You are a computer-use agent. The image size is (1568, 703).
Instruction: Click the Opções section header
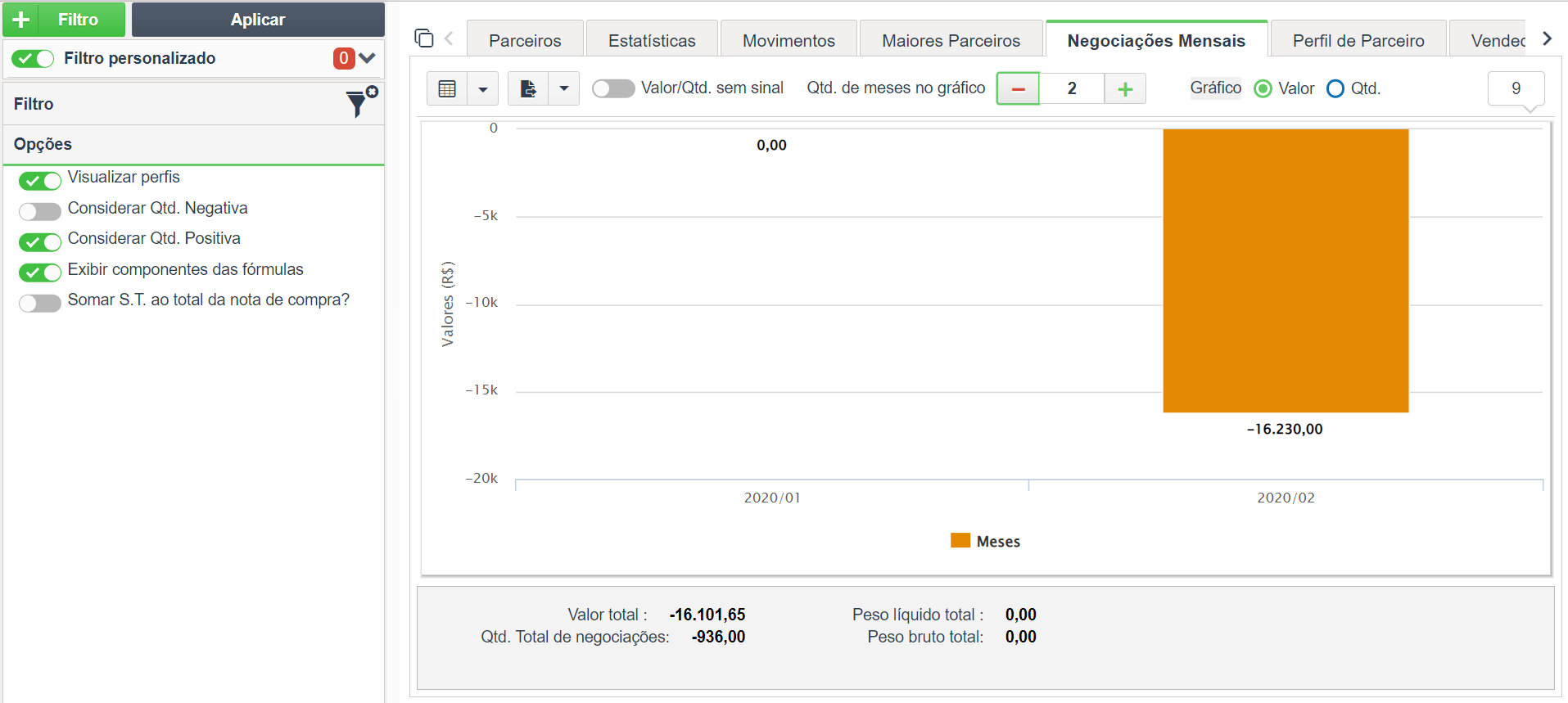point(194,144)
